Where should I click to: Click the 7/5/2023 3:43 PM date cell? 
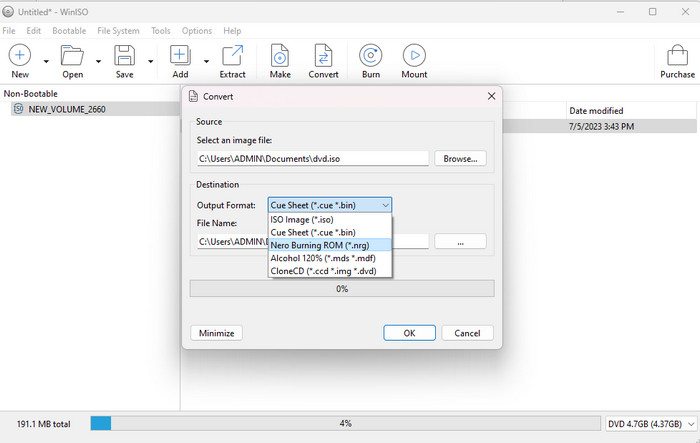coord(601,126)
